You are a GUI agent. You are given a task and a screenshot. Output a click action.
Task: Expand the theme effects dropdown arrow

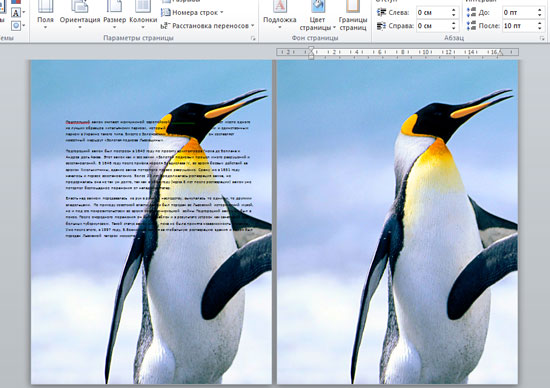(24, 26)
